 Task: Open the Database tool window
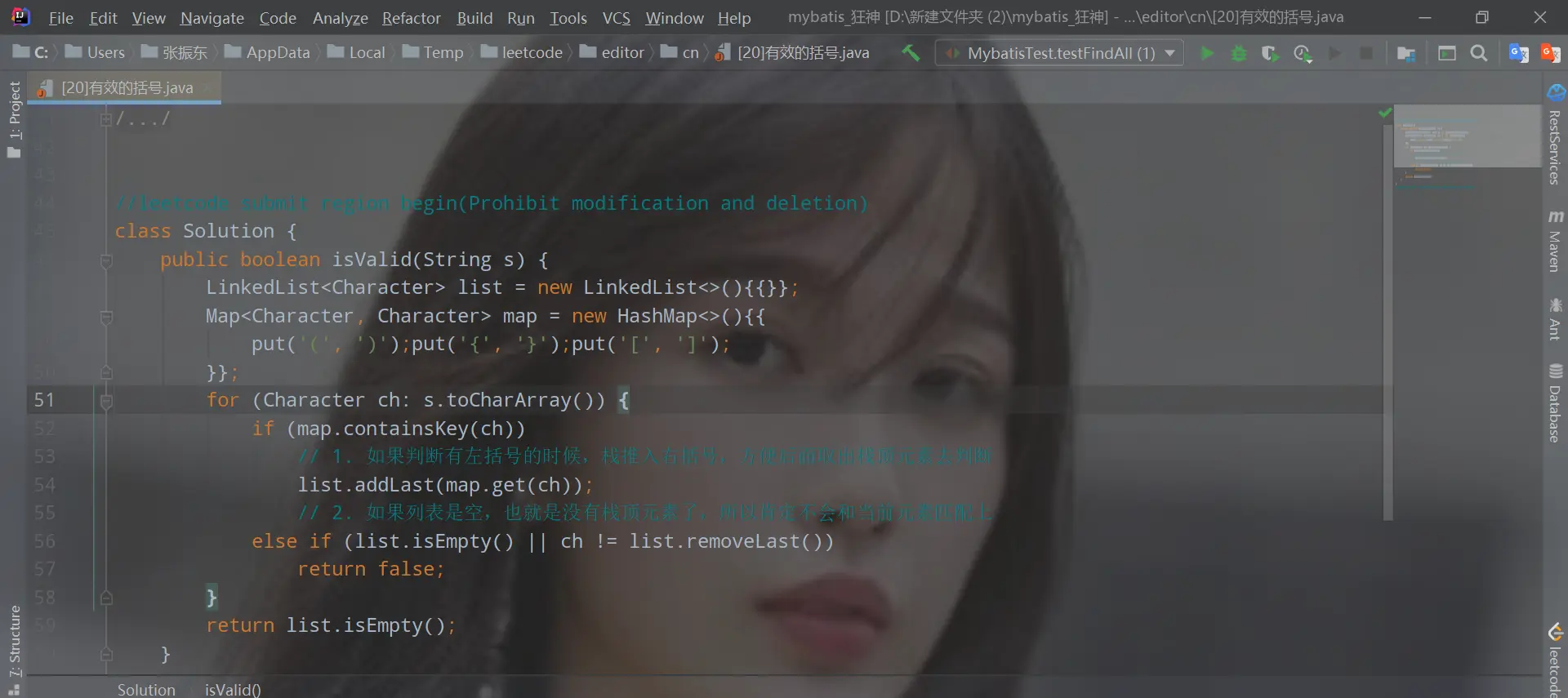point(1555,403)
